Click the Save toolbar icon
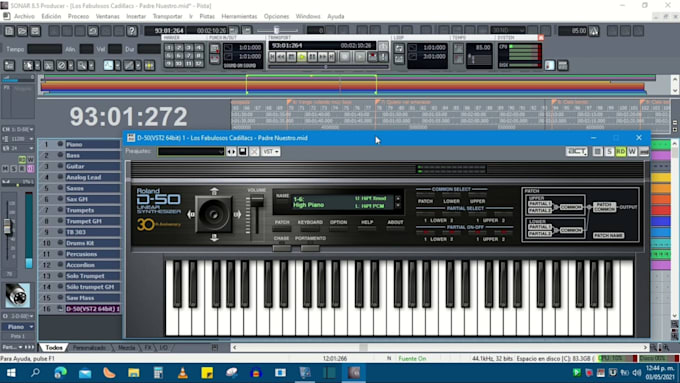The image size is (680, 383). pos(35,31)
